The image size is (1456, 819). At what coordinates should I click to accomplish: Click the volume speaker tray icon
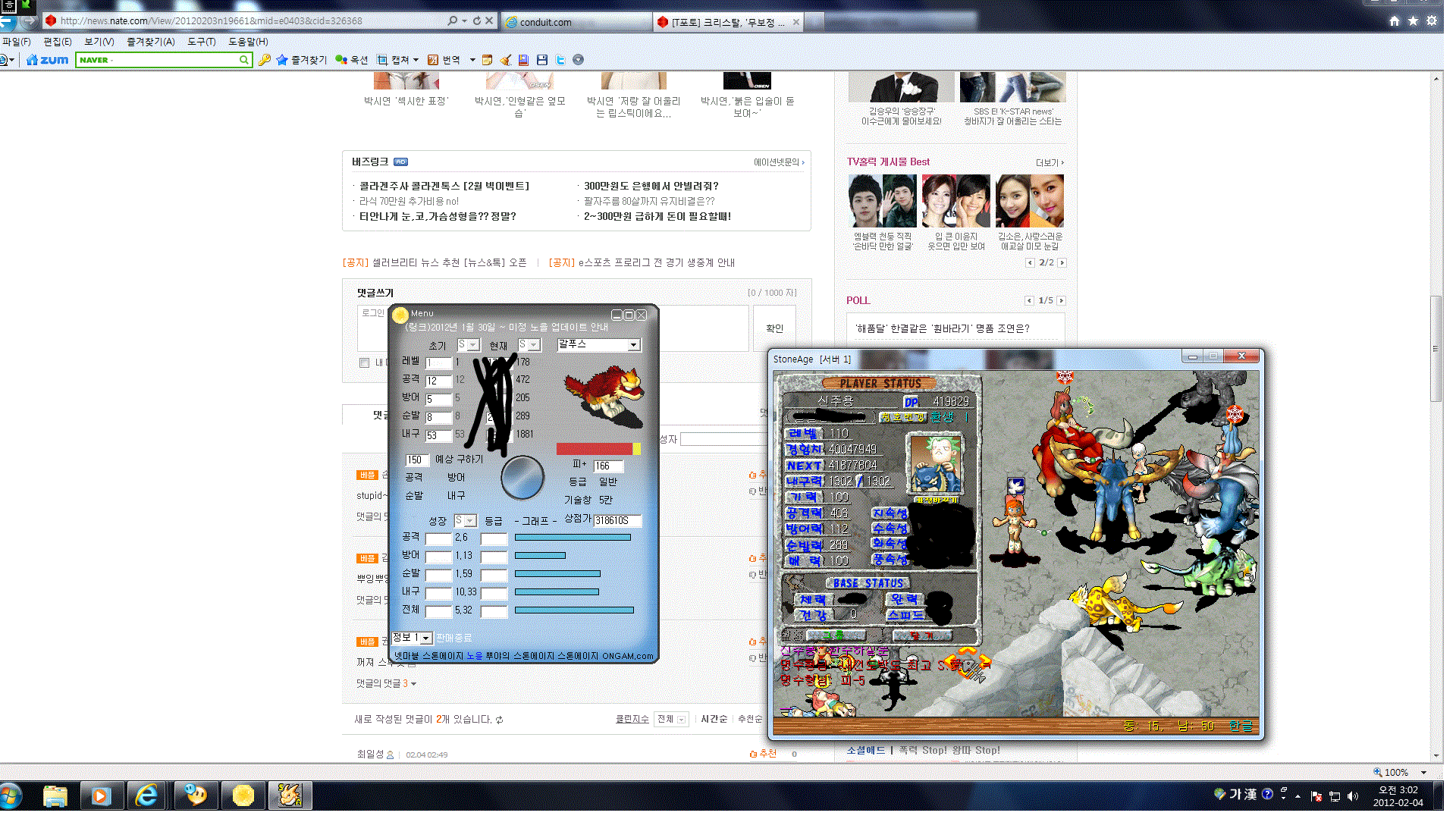tap(1353, 796)
